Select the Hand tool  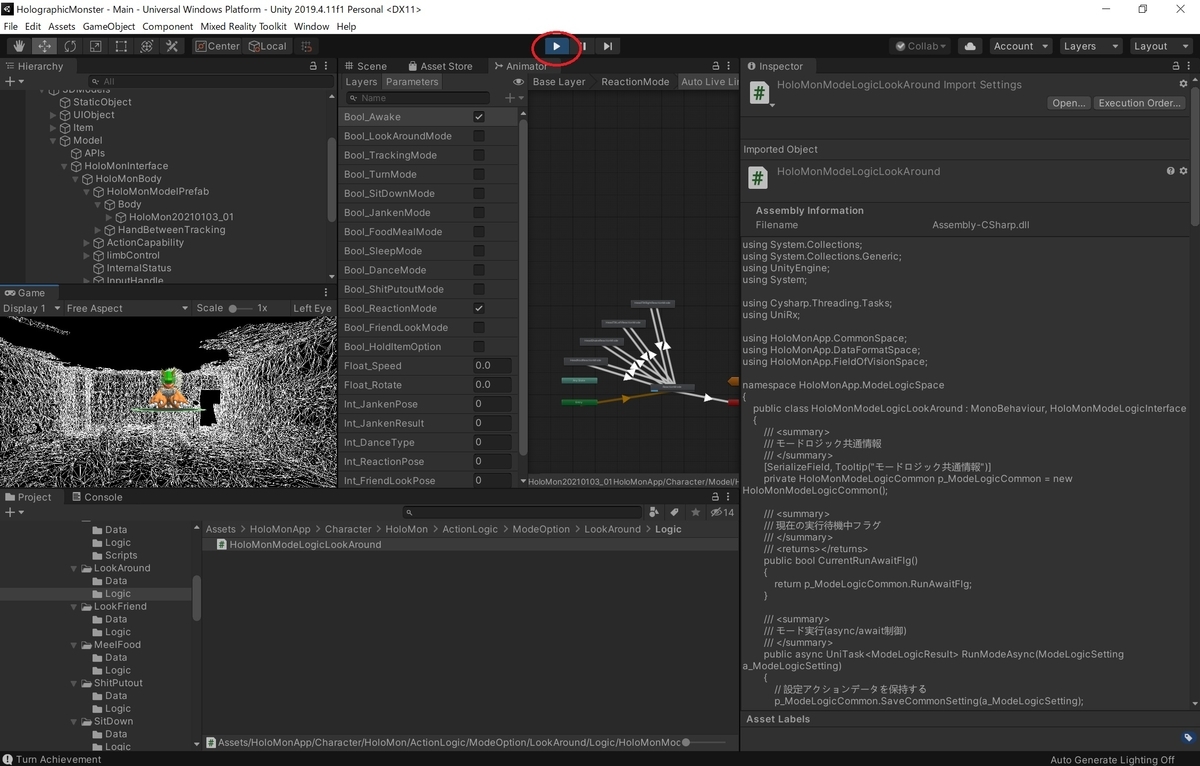[x=18, y=46]
